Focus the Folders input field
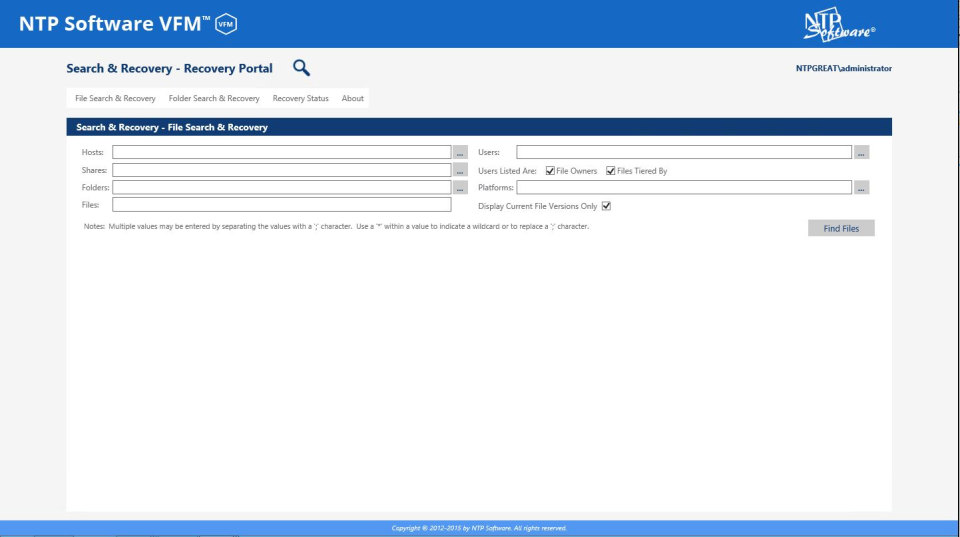960x537 pixels. coord(282,187)
